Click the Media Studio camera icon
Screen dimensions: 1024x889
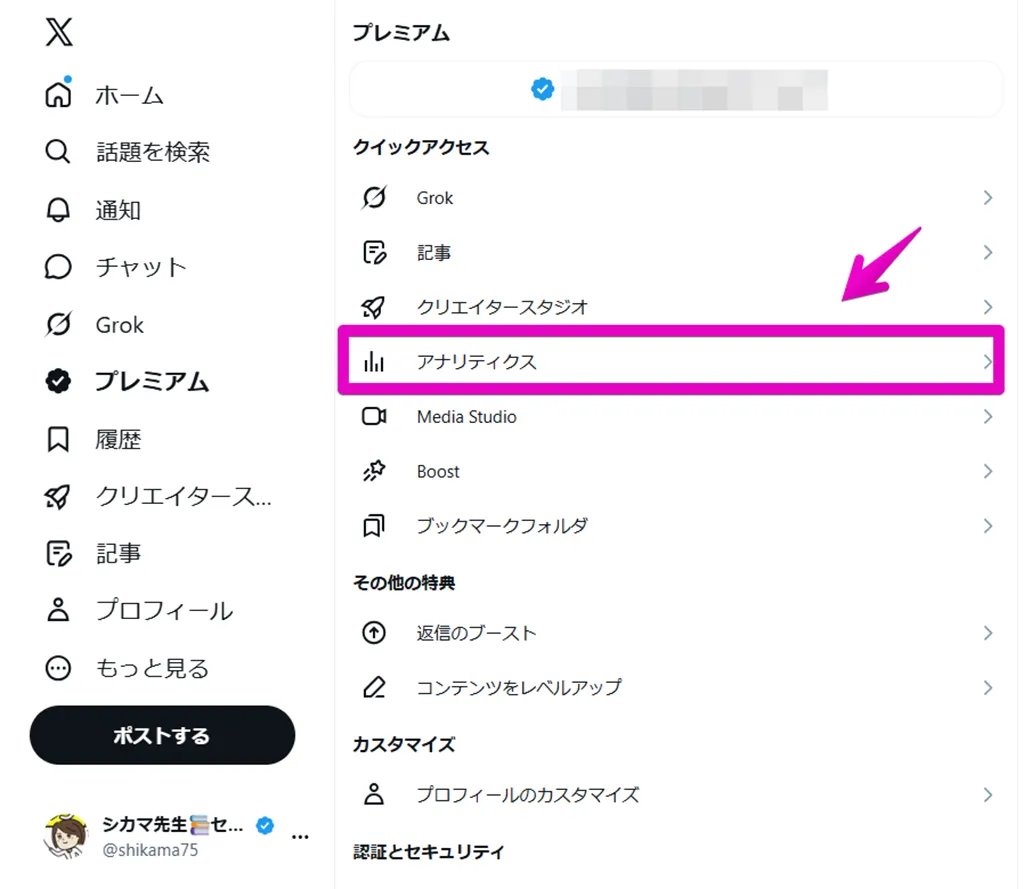coord(374,416)
